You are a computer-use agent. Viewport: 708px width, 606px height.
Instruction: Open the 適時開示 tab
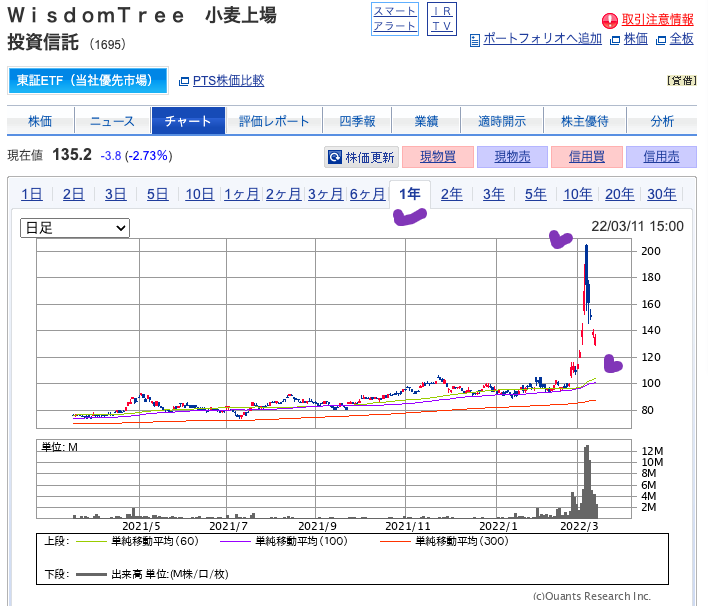tap(502, 121)
